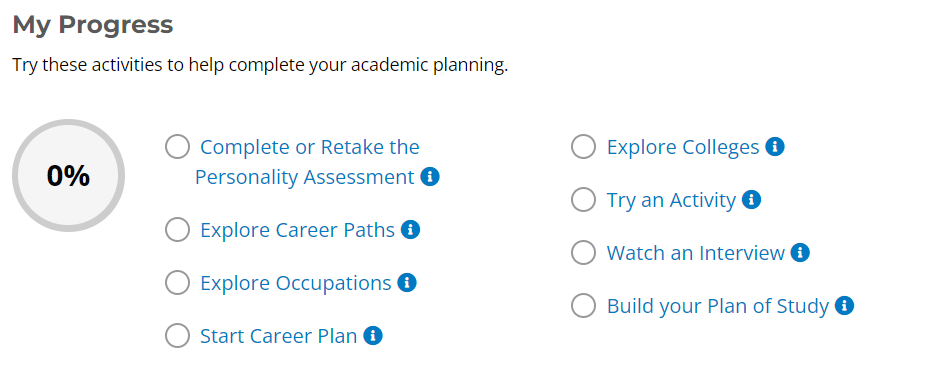This screenshot has width=930, height=382.
Task: Click info icon next to Build your Plan of Study
Action: (844, 306)
